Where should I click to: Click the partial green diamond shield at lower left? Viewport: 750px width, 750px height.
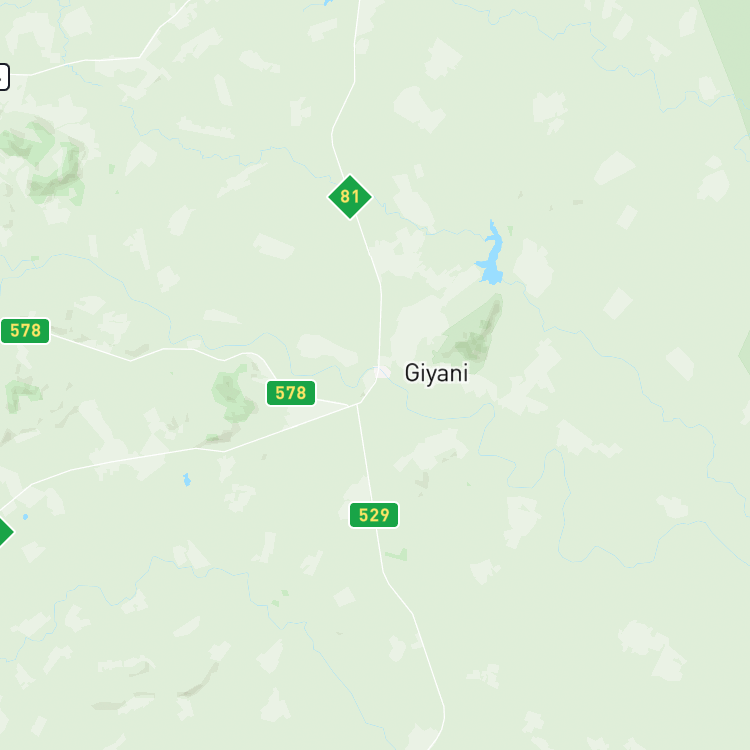tap(5, 531)
